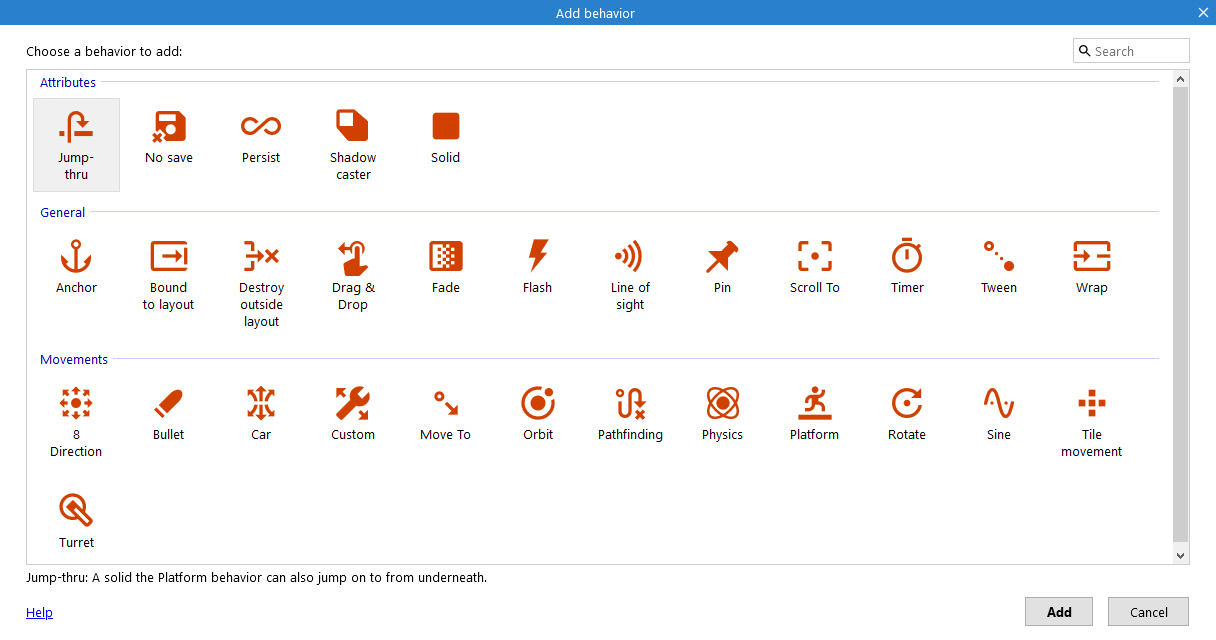Focus the Search behaviors field
This screenshot has width=1216, height=640.
click(1131, 51)
